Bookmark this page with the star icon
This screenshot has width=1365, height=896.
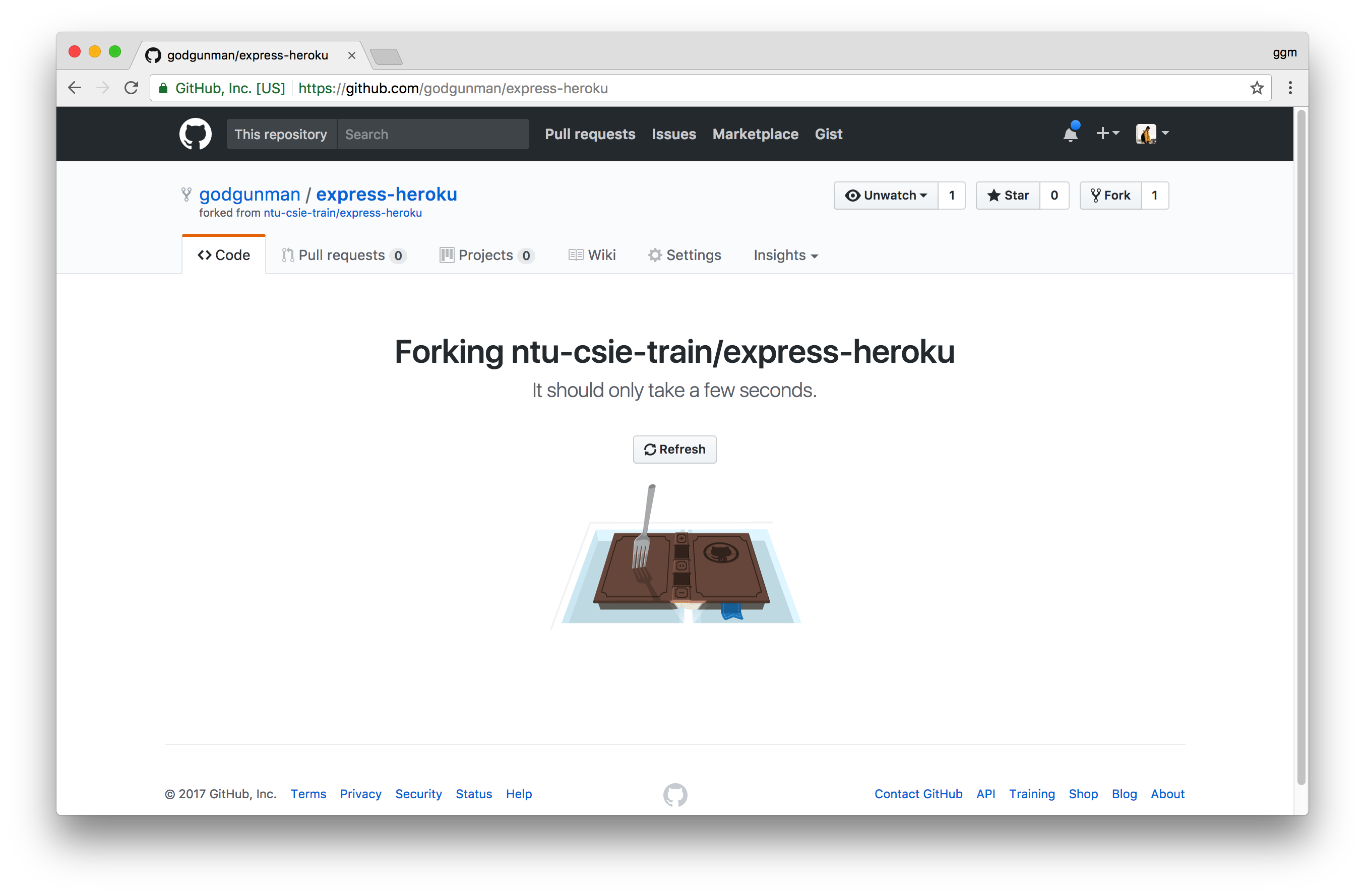point(1257,88)
